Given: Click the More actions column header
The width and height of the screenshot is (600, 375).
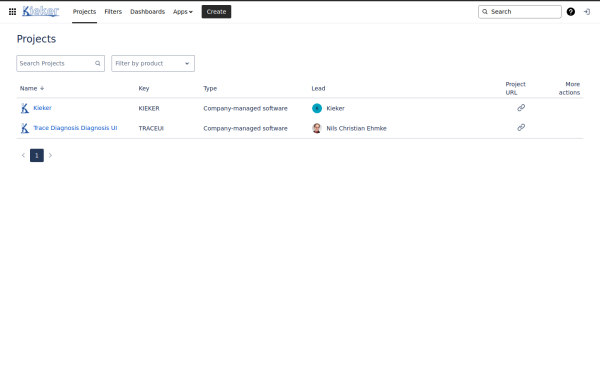Looking at the screenshot, I should [x=569, y=88].
